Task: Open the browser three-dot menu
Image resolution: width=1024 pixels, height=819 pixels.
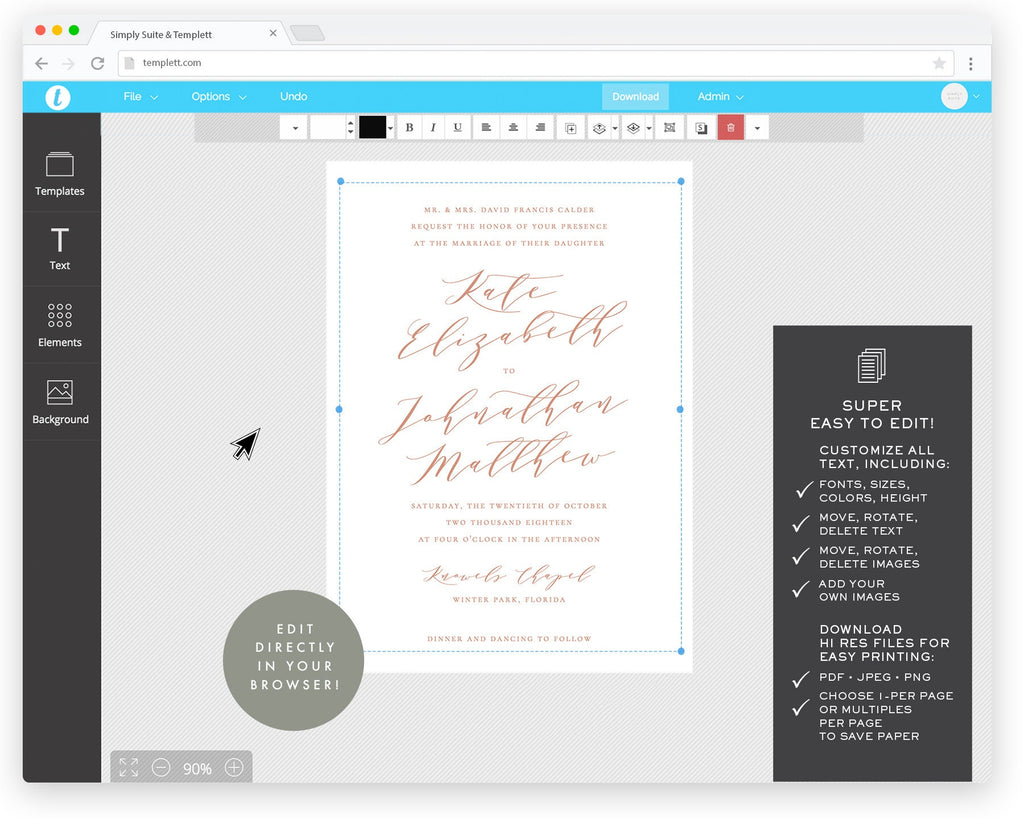Action: (971, 63)
